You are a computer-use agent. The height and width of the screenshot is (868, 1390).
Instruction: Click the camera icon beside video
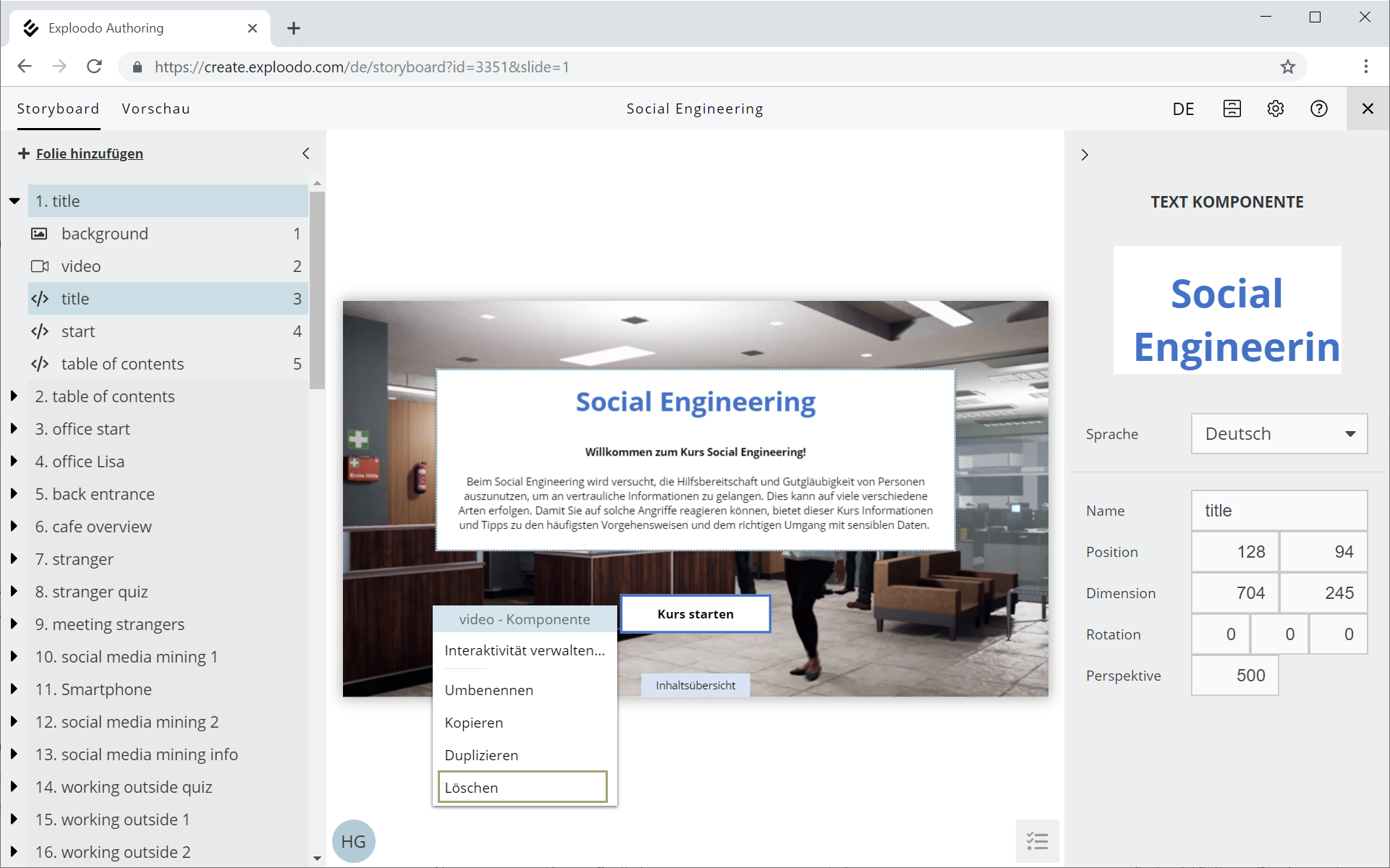click(40, 266)
